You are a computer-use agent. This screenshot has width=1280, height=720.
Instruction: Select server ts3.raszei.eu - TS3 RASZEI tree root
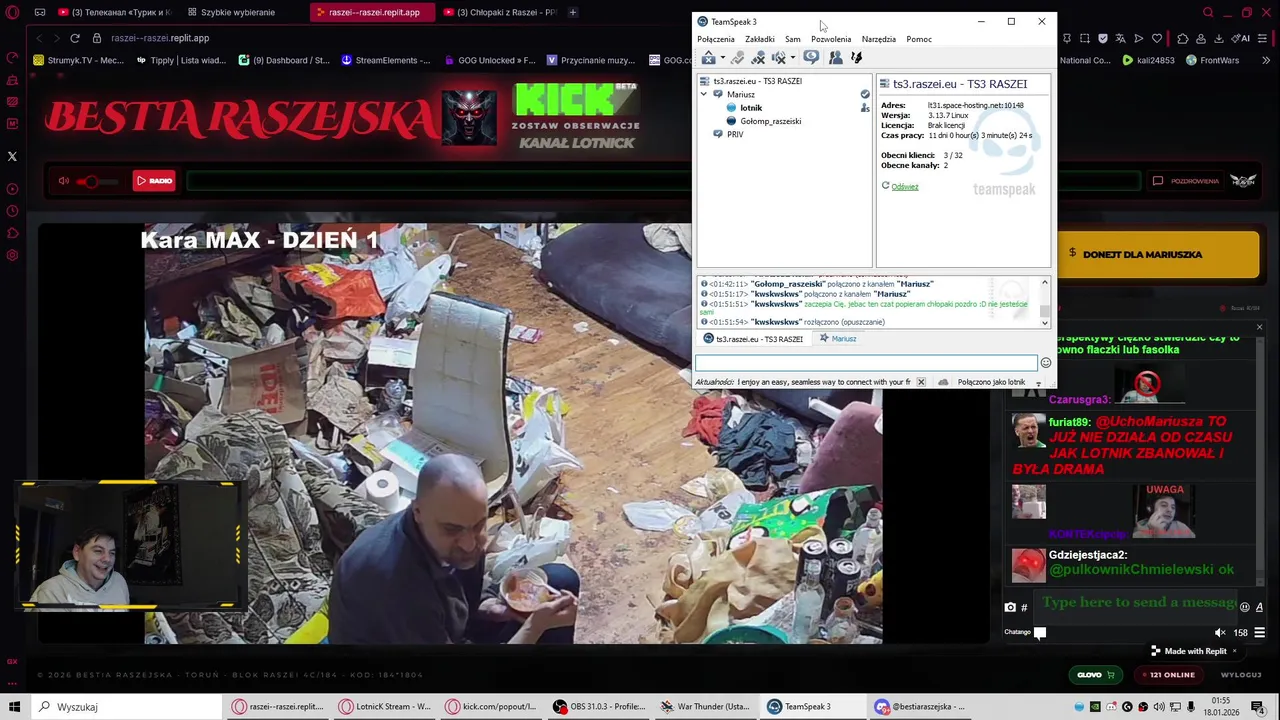pyautogui.click(x=757, y=81)
